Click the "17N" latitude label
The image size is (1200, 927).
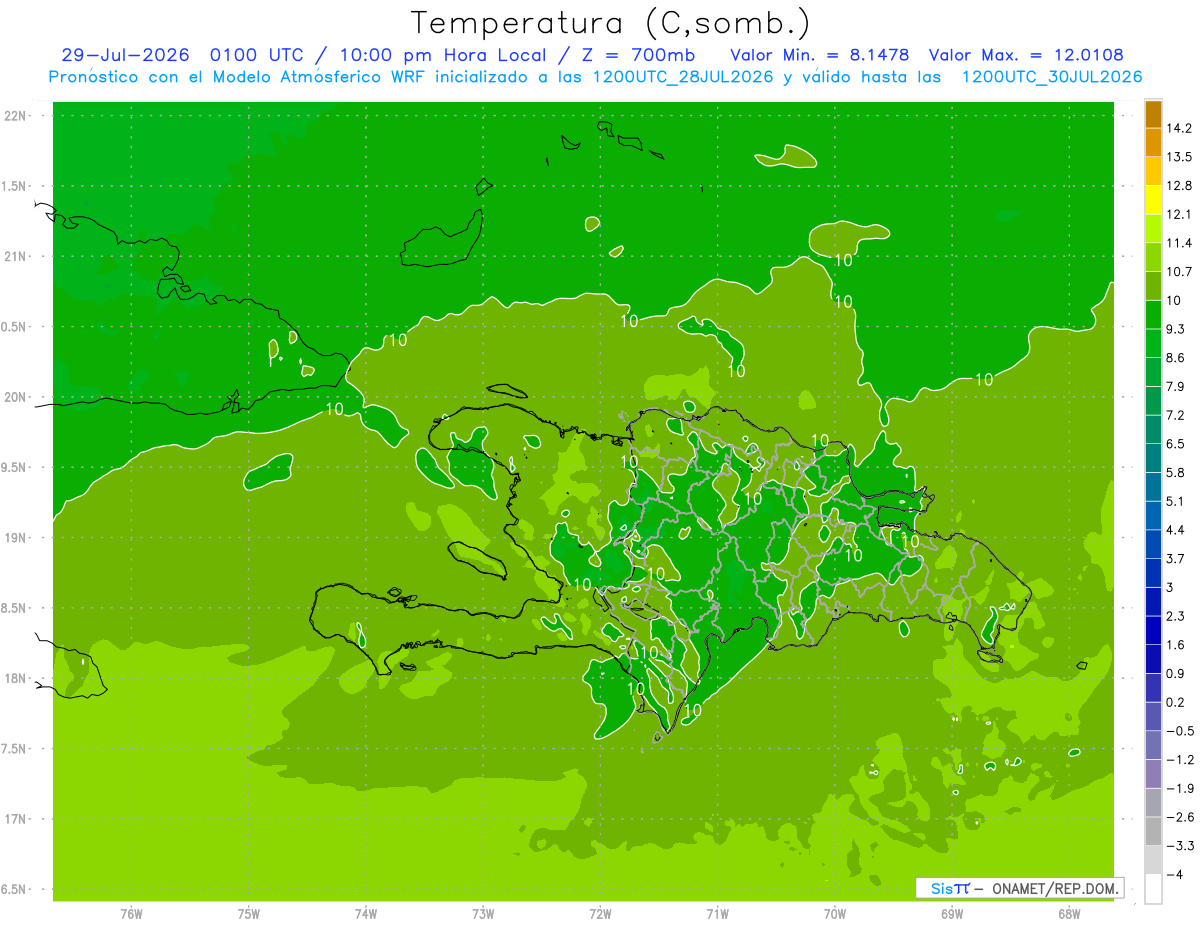(x=16, y=819)
